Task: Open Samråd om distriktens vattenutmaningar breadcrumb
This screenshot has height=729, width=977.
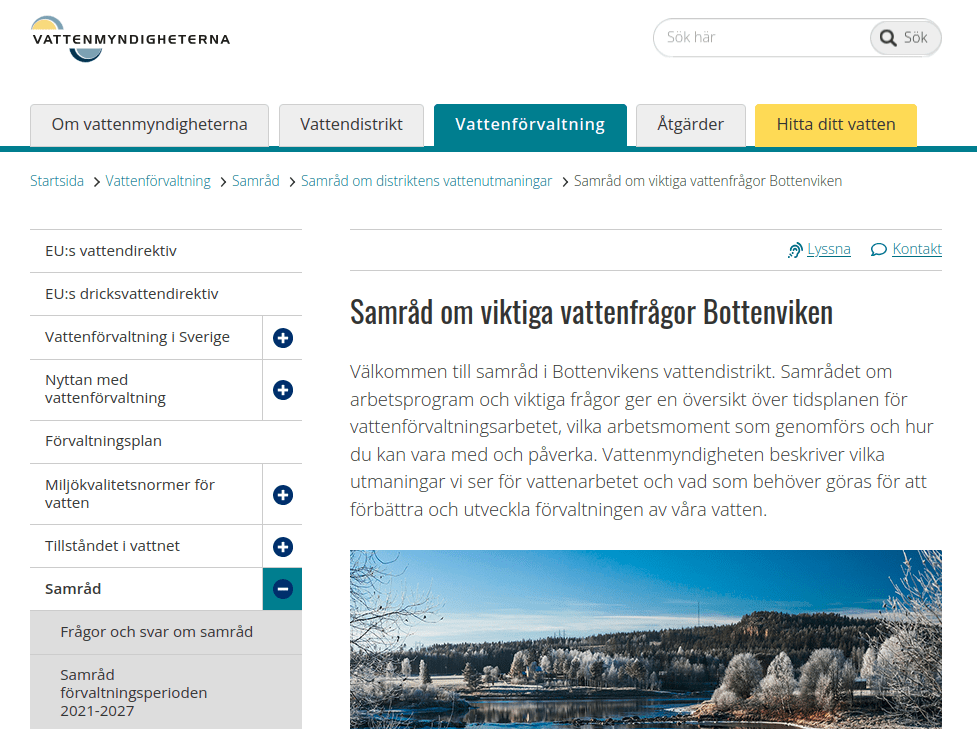Action: click(x=426, y=181)
